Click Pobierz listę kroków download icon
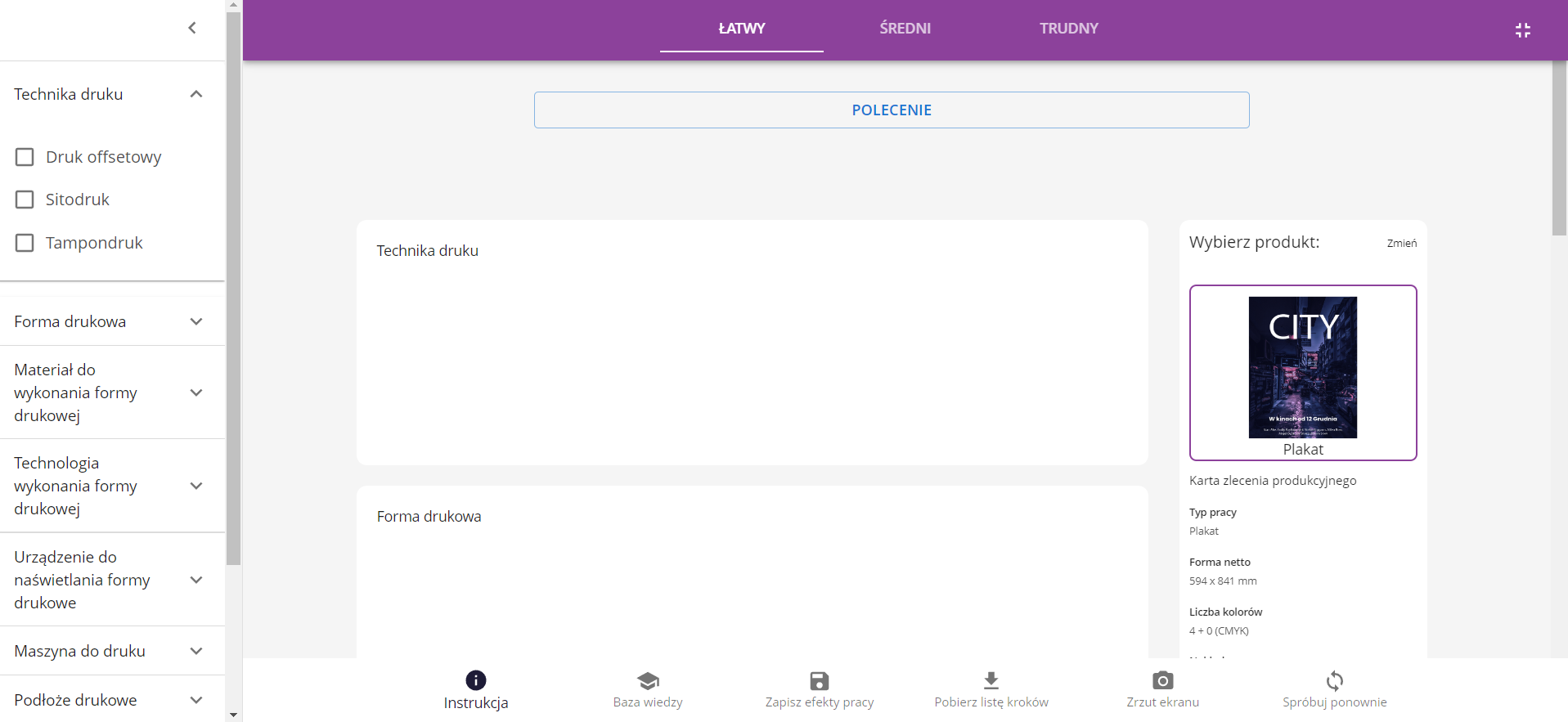 pyautogui.click(x=991, y=680)
